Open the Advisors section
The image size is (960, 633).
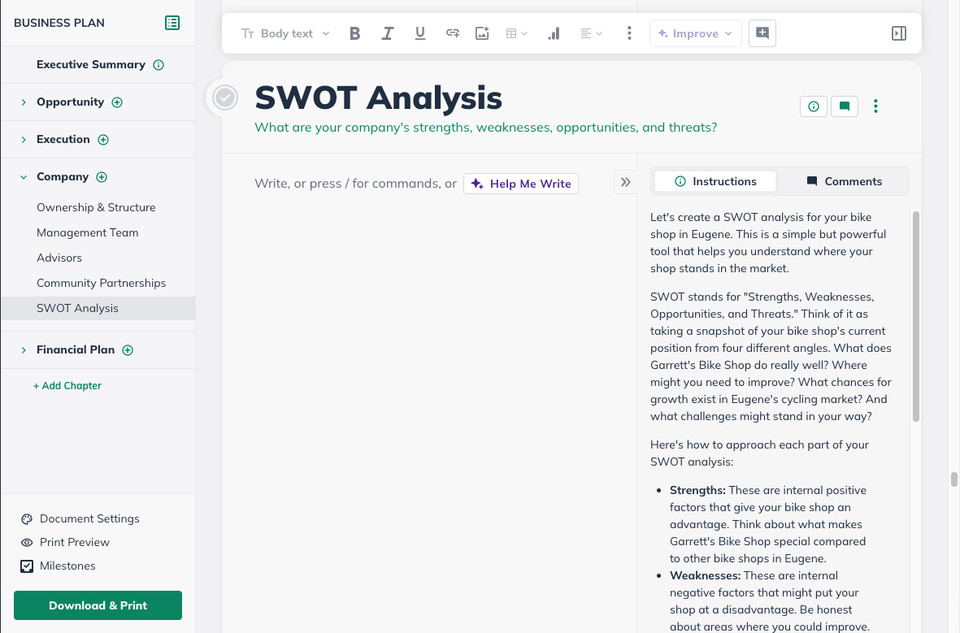point(59,258)
